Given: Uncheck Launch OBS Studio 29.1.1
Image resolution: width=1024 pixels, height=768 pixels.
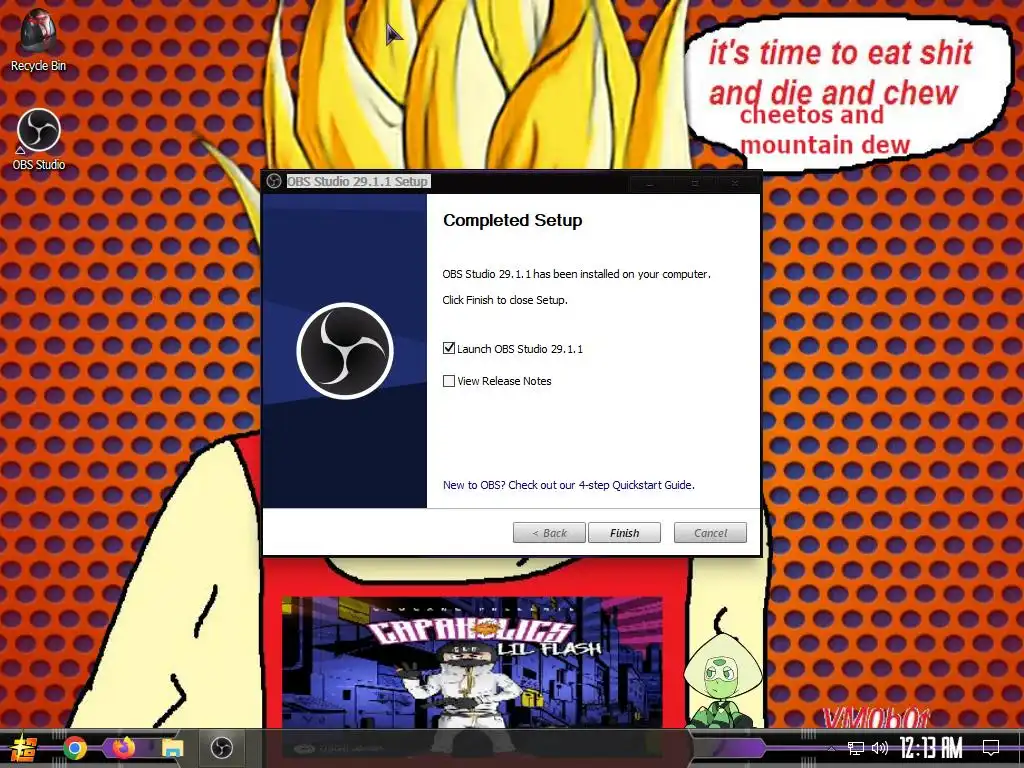Looking at the screenshot, I should point(449,348).
